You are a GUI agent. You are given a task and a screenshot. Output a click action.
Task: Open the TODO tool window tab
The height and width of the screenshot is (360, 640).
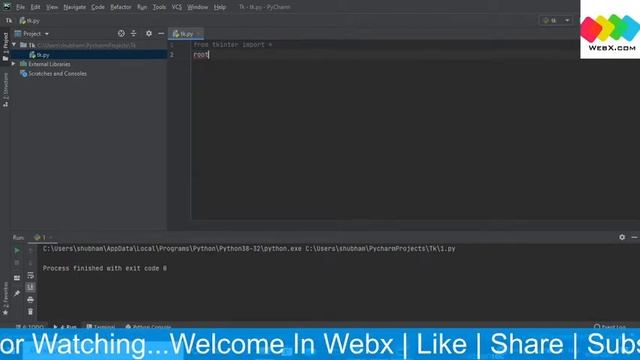(x=30, y=327)
